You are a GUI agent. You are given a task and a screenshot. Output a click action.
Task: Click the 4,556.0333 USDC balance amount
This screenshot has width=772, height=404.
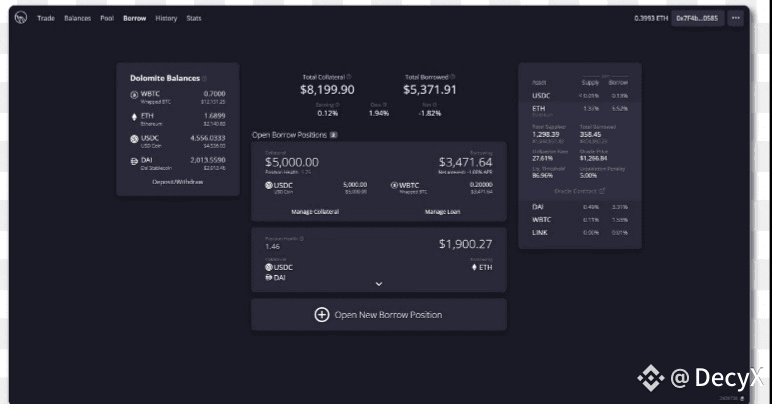click(208, 138)
